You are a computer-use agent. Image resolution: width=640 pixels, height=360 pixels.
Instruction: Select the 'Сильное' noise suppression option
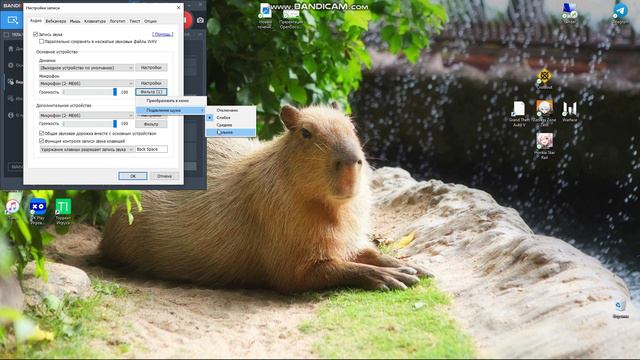[x=231, y=132]
